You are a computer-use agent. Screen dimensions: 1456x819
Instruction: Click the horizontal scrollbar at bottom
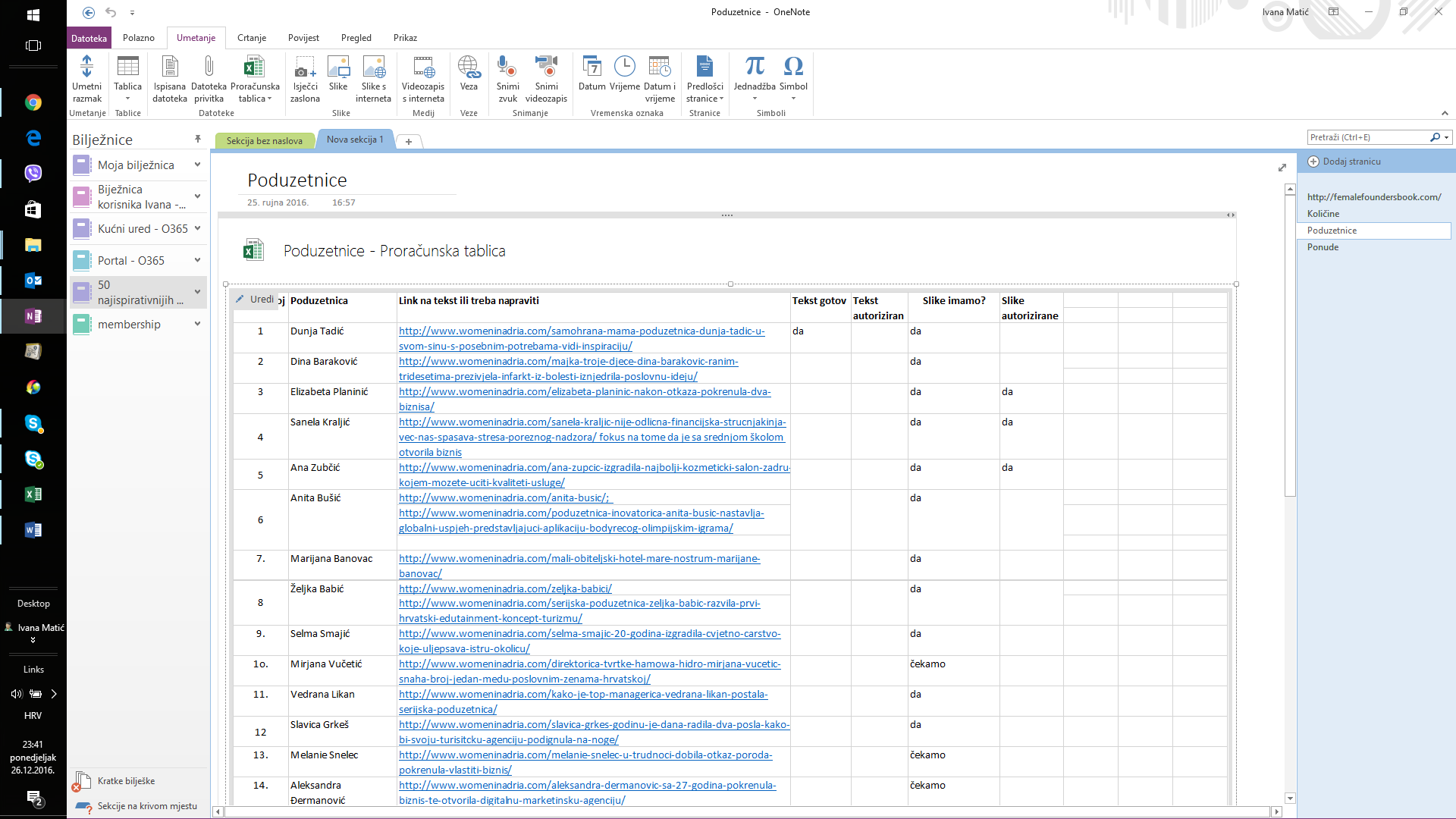pyautogui.click(x=746, y=811)
